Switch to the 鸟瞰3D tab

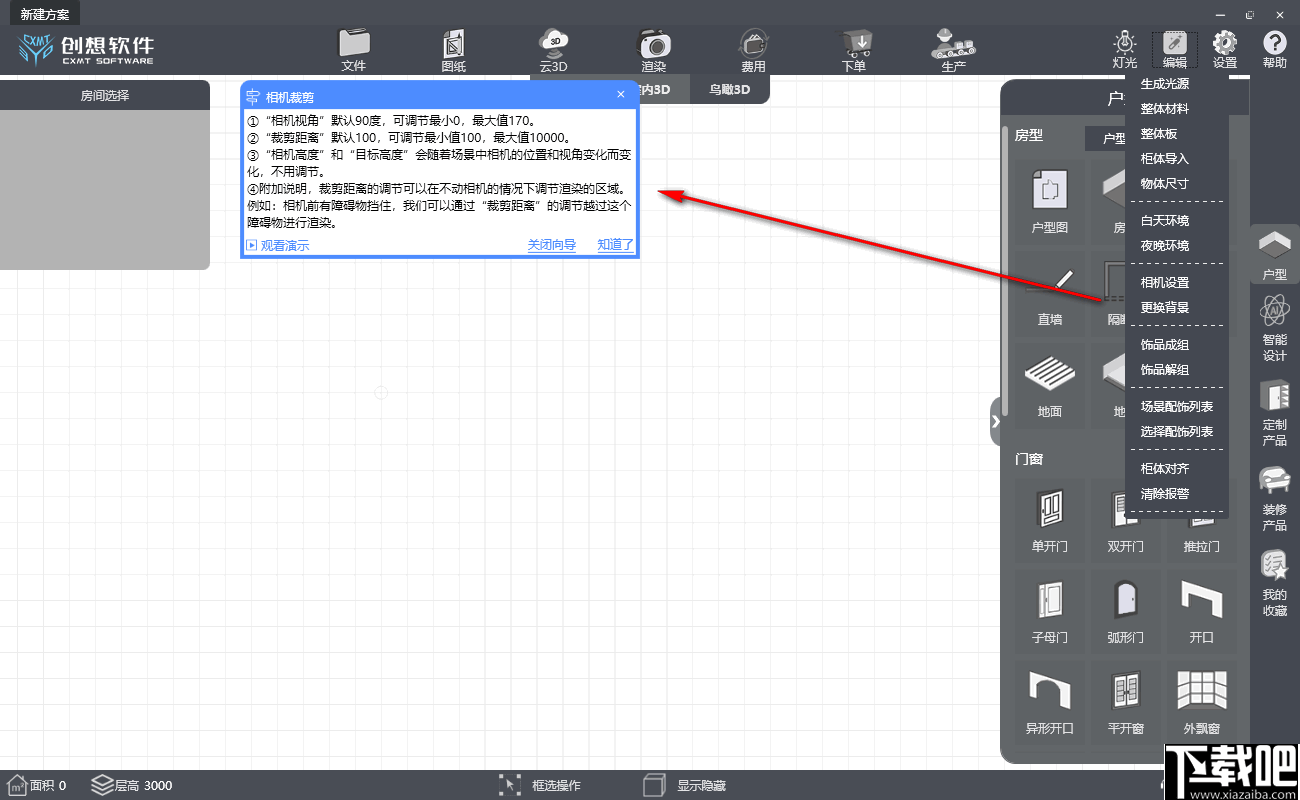730,89
